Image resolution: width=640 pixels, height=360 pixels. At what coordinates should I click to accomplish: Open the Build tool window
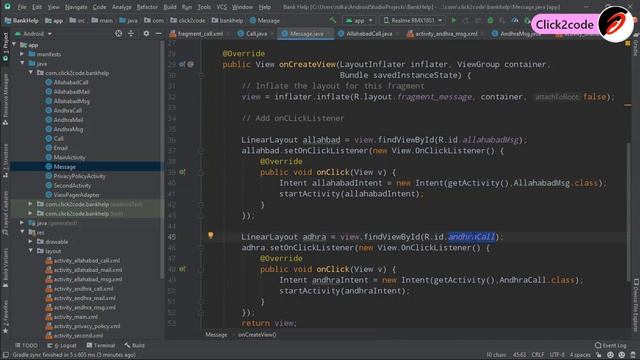pyautogui.click(x=134, y=345)
